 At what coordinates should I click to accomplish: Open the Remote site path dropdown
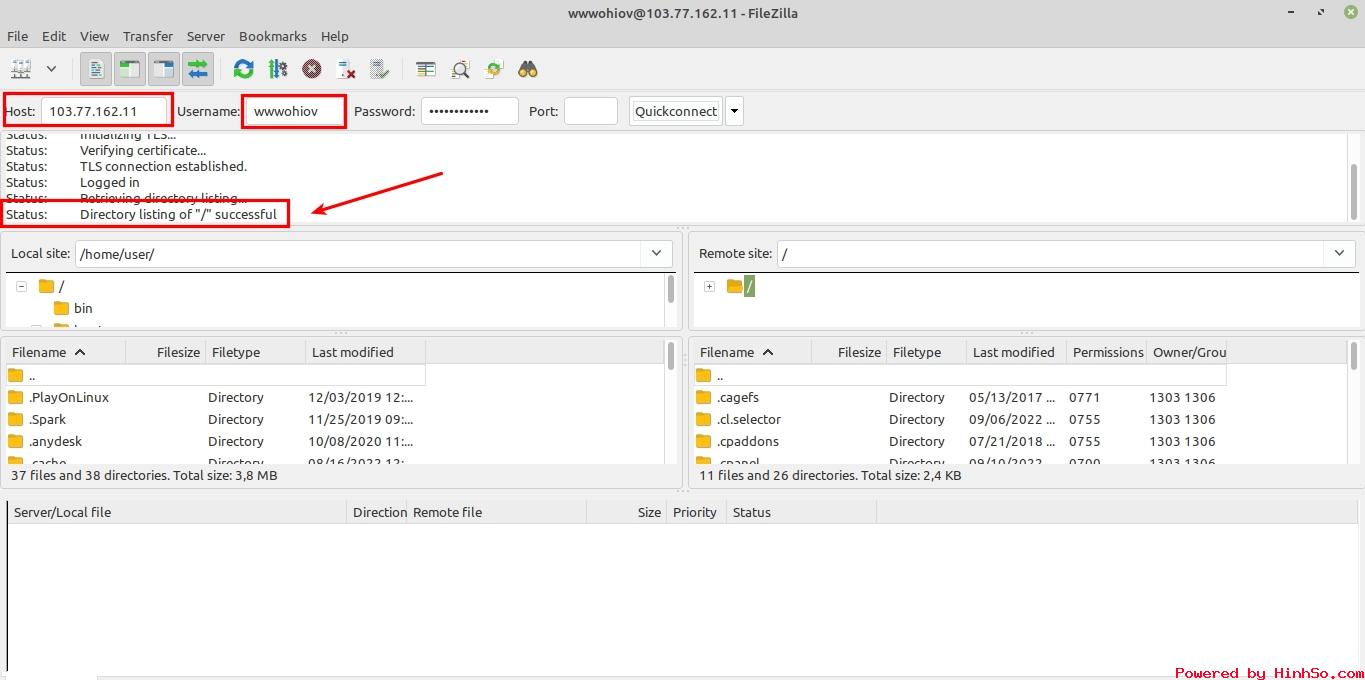[x=1339, y=253]
